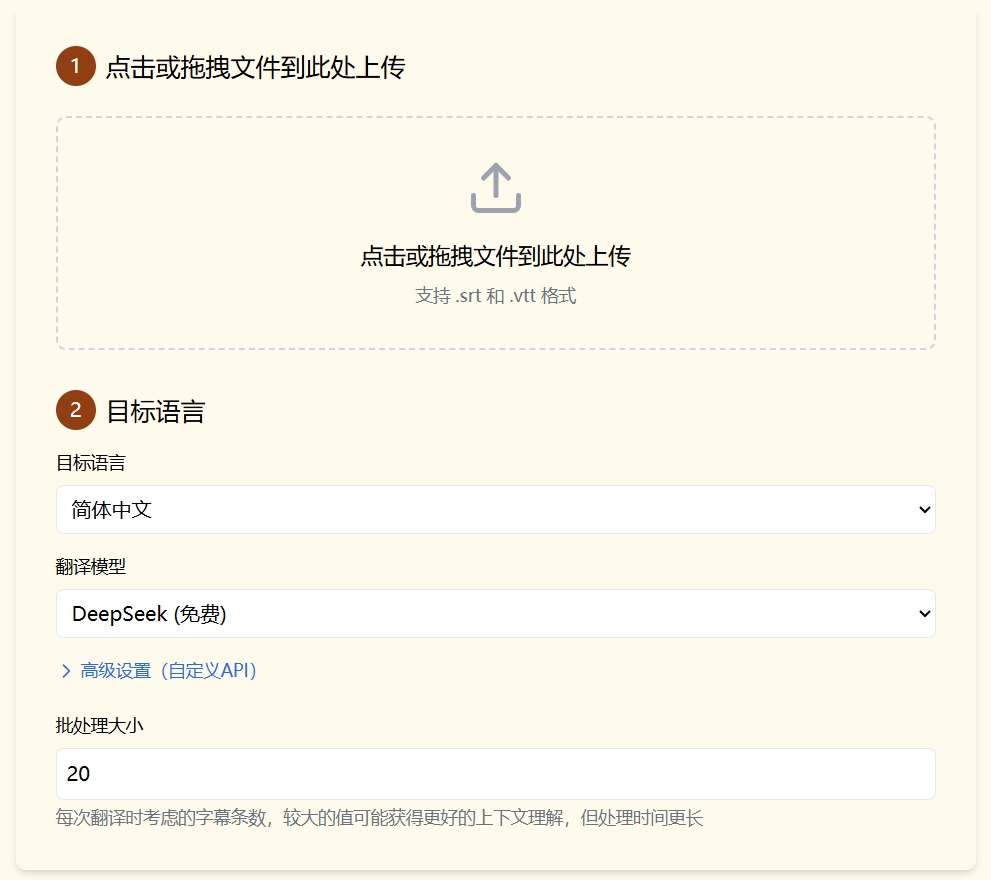The width and height of the screenshot is (991, 880).
Task: Click the small 目标语言 field label
Action: [x=91, y=463]
